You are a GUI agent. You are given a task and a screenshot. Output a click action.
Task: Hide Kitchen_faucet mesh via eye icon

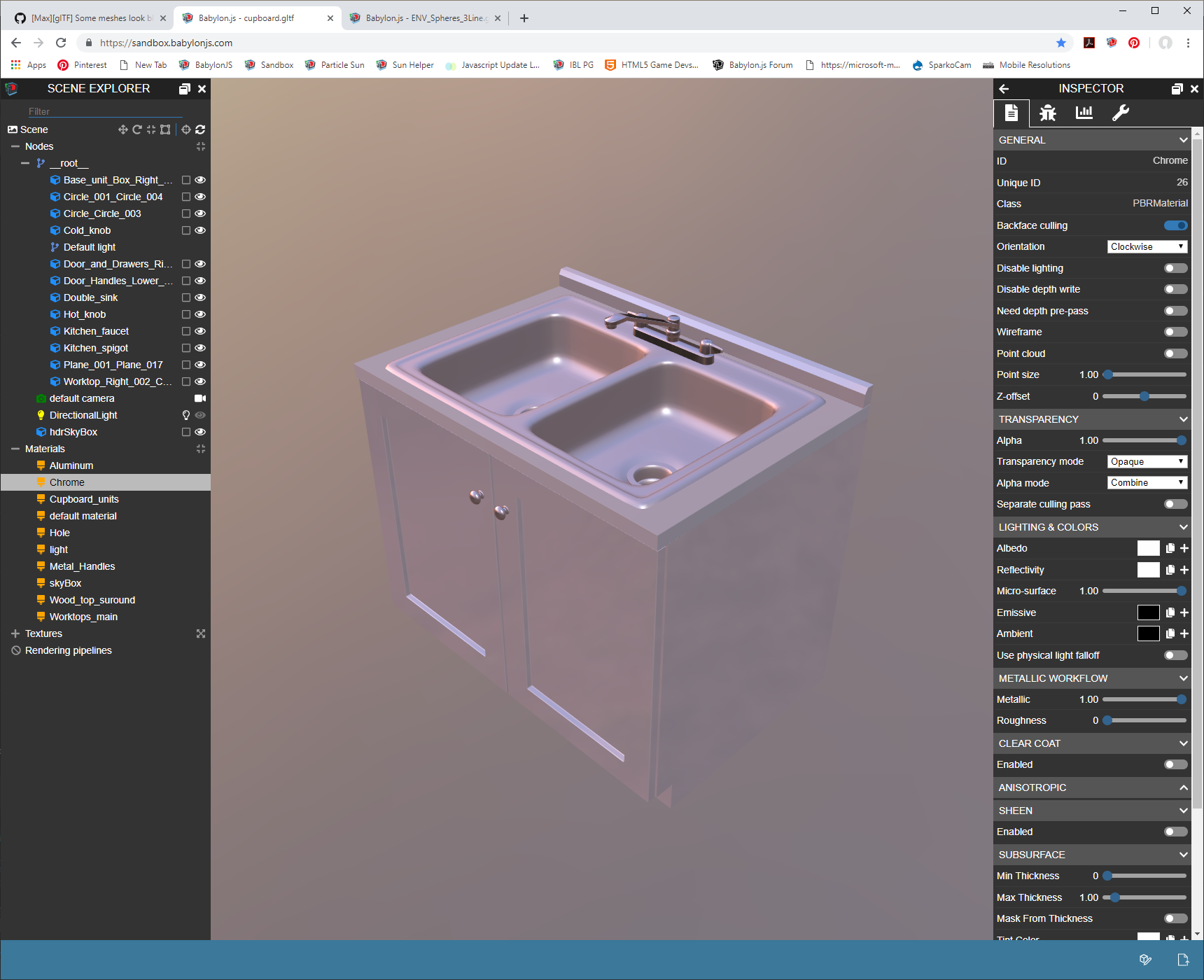tap(200, 331)
